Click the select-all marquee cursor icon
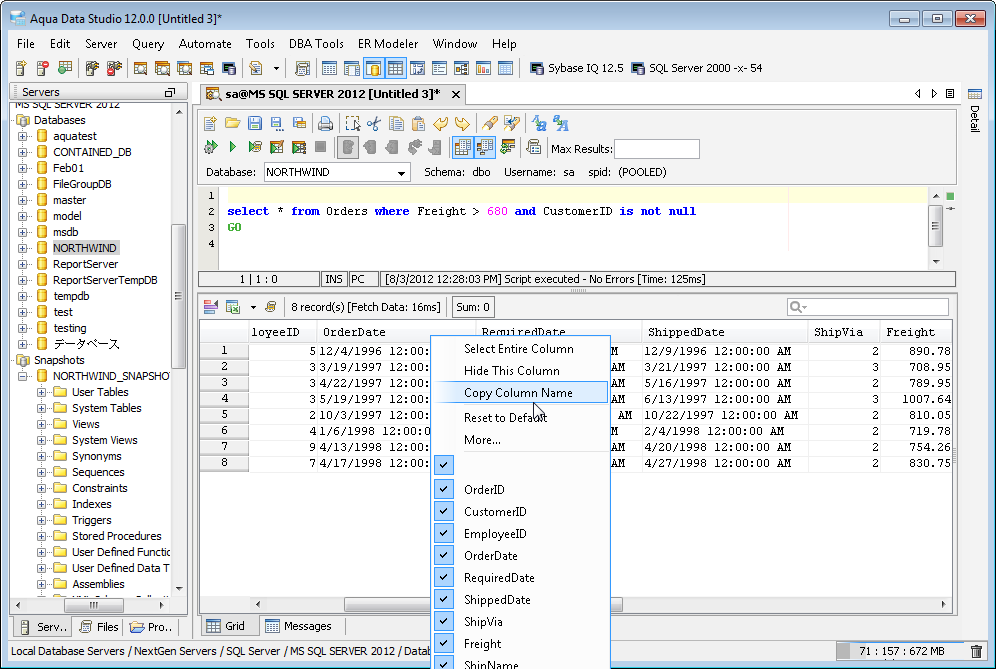The image size is (996, 669). point(353,123)
